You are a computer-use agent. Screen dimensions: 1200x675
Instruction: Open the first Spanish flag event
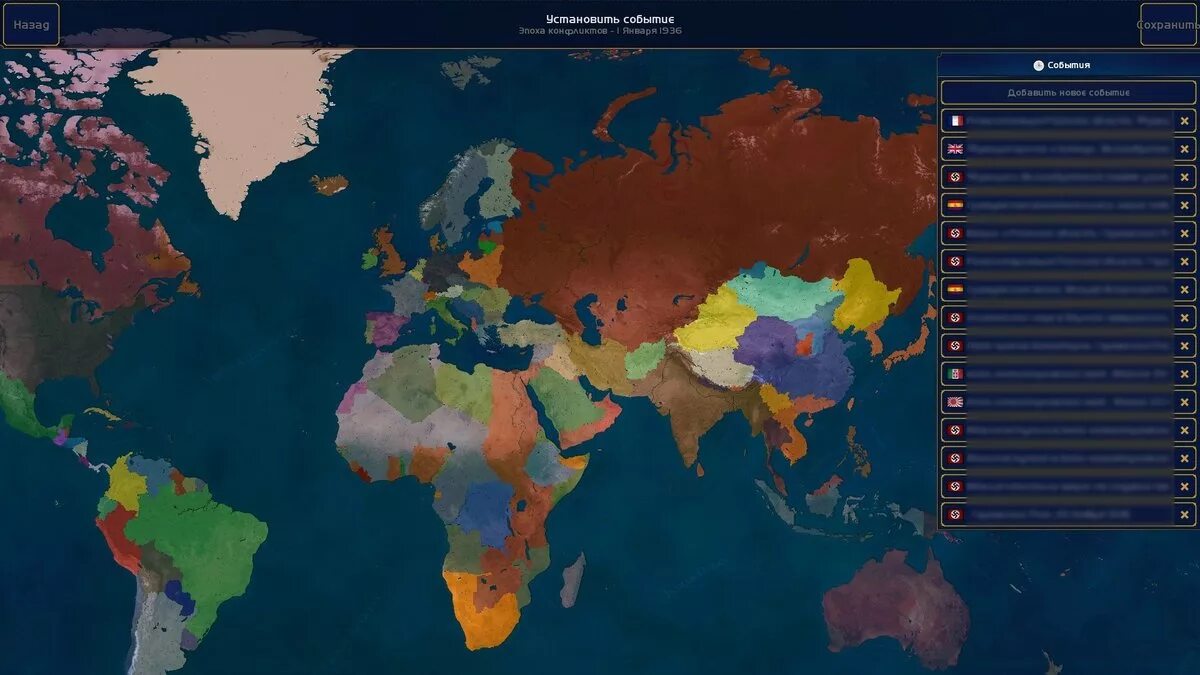click(1057, 205)
